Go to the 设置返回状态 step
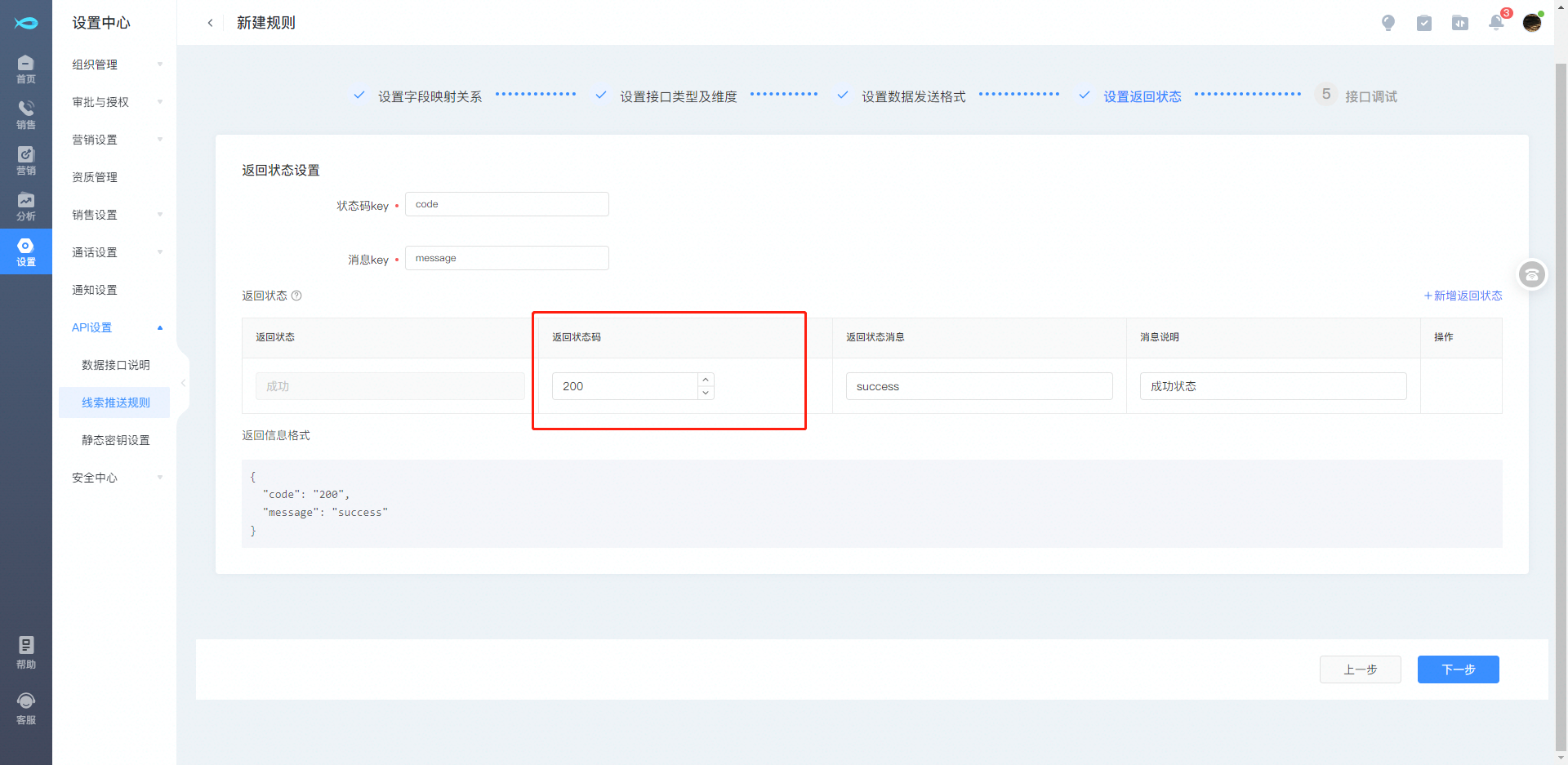Screen dimensions: 1568x765 1142,96
